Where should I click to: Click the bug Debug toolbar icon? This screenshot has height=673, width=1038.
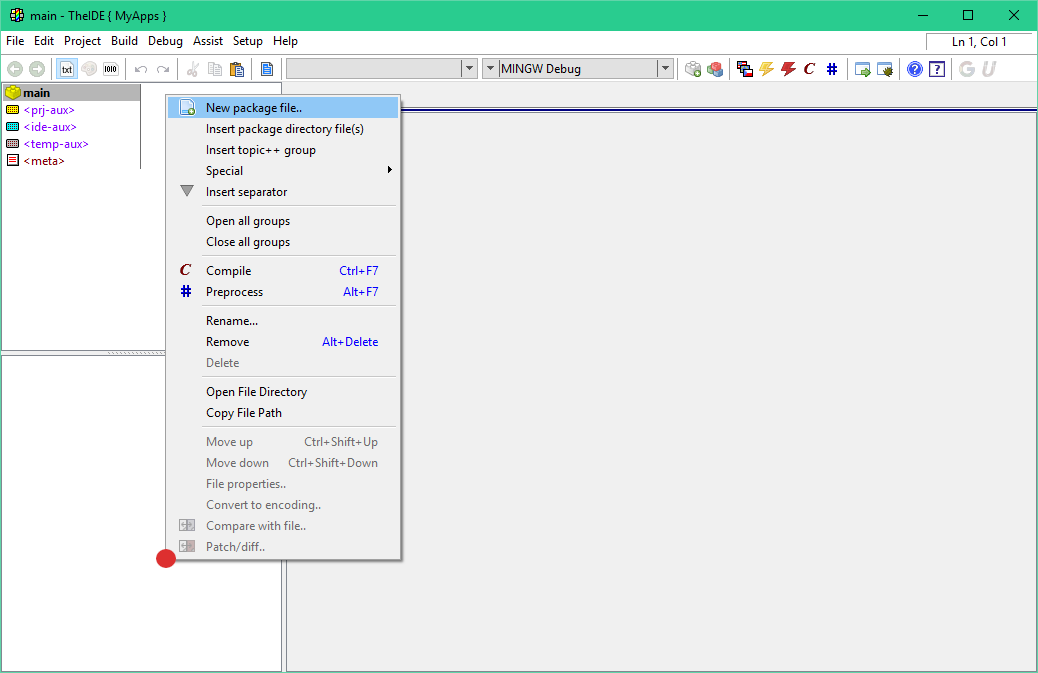click(x=884, y=69)
